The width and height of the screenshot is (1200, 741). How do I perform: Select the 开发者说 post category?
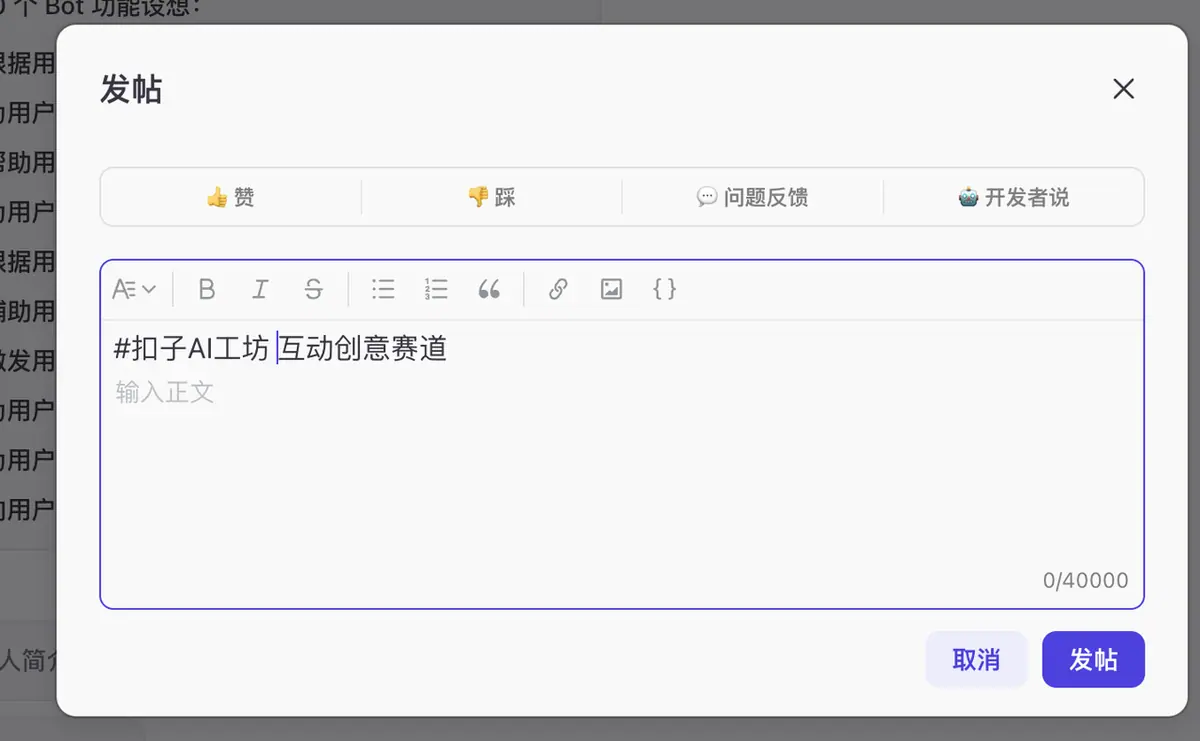point(1014,197)
